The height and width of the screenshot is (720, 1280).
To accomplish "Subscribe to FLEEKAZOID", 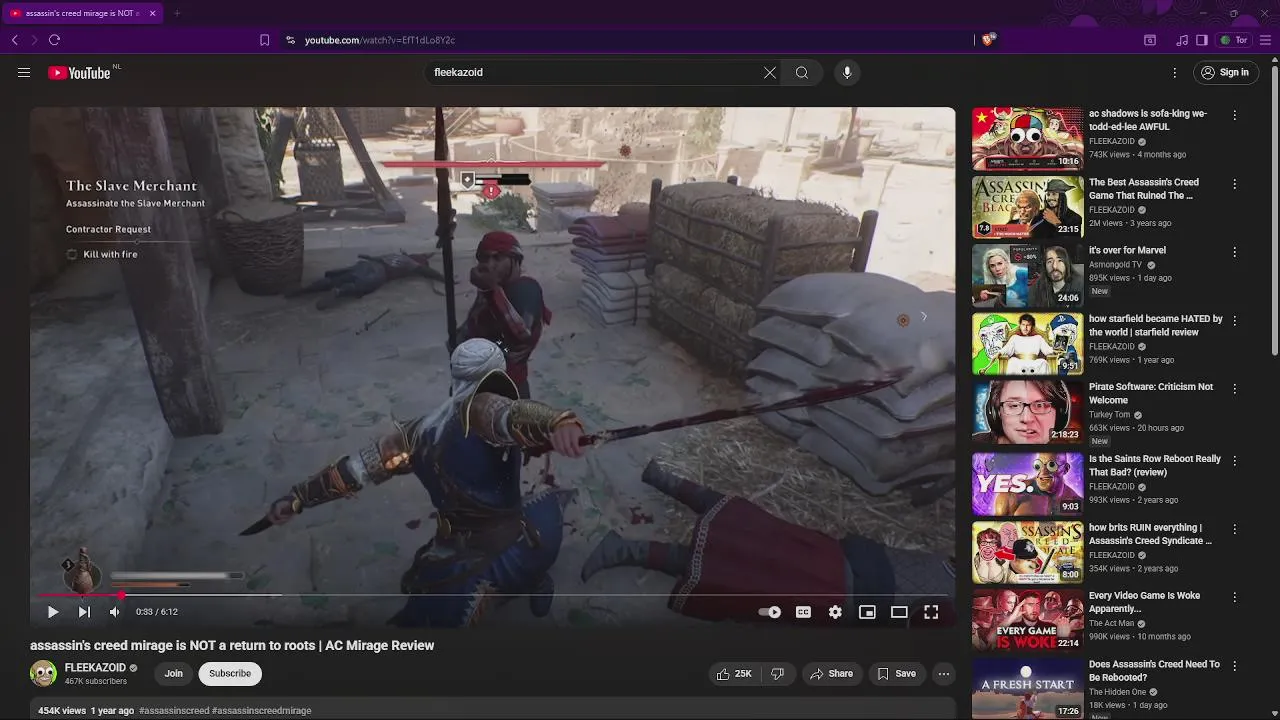I will [230, 674].
